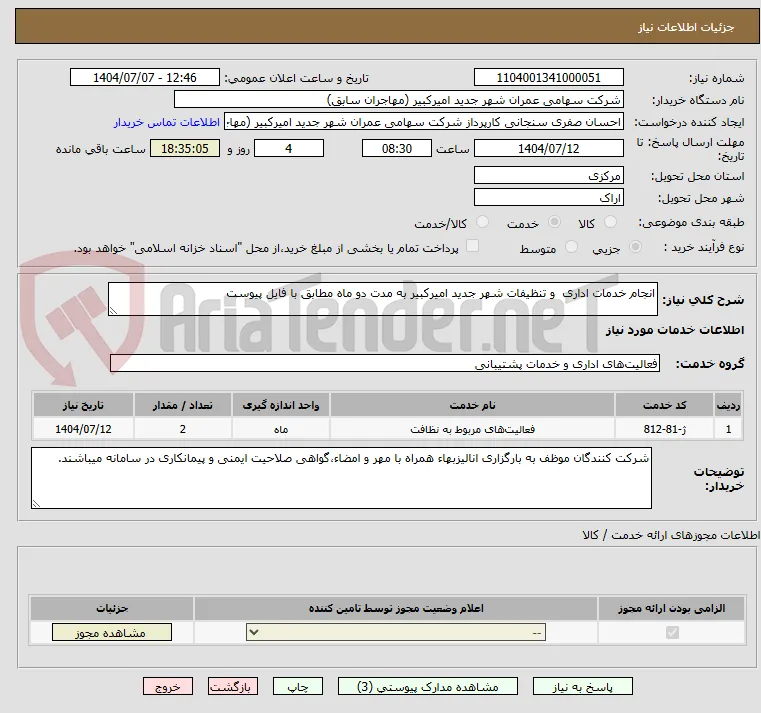
Task: Click the announcement date field 1404/07/07 - 12:46
Action: tap(145, 78)
